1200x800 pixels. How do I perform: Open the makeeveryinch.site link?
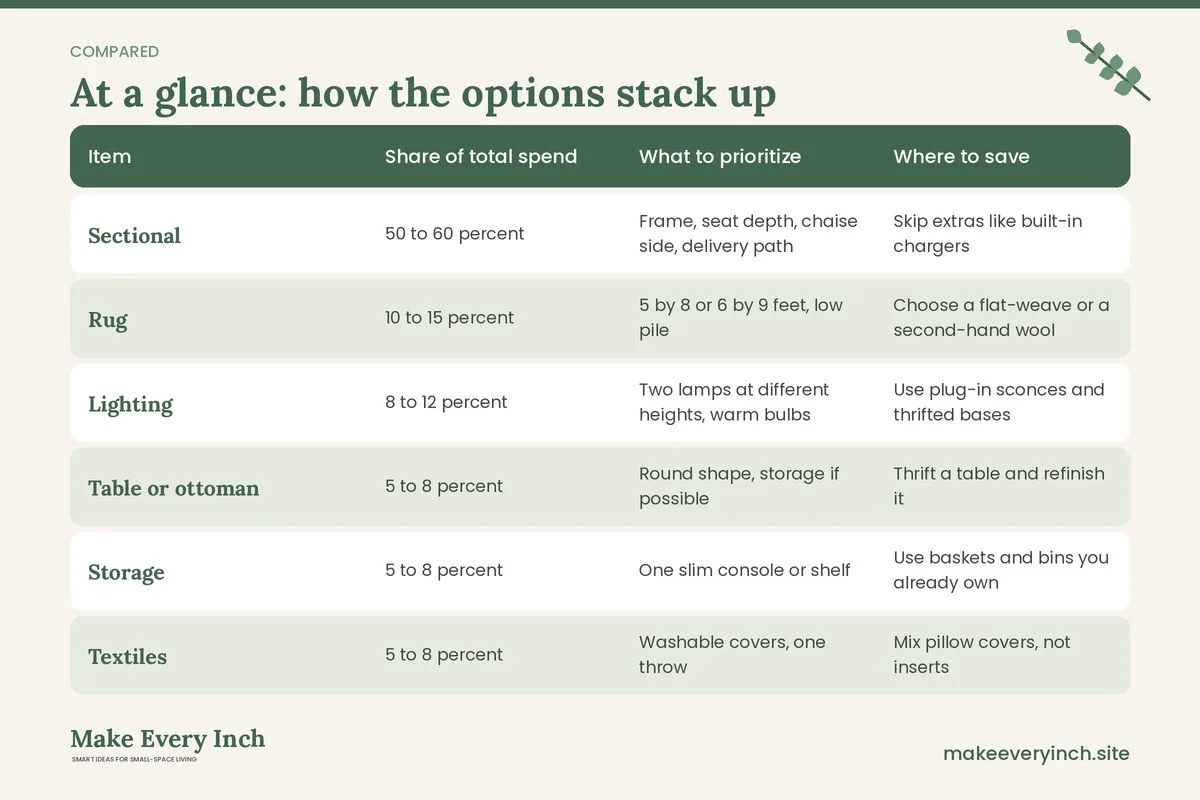pyautogui.click(x=1036, y=753)
